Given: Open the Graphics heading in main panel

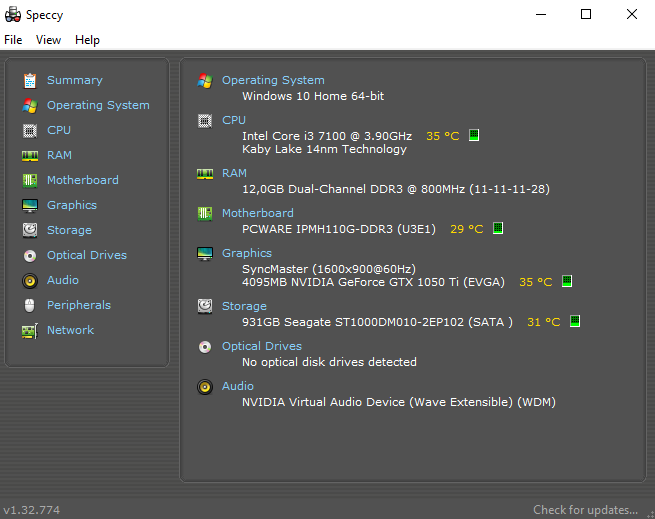Looking at the screenshot, I should [x=246, y=253].
